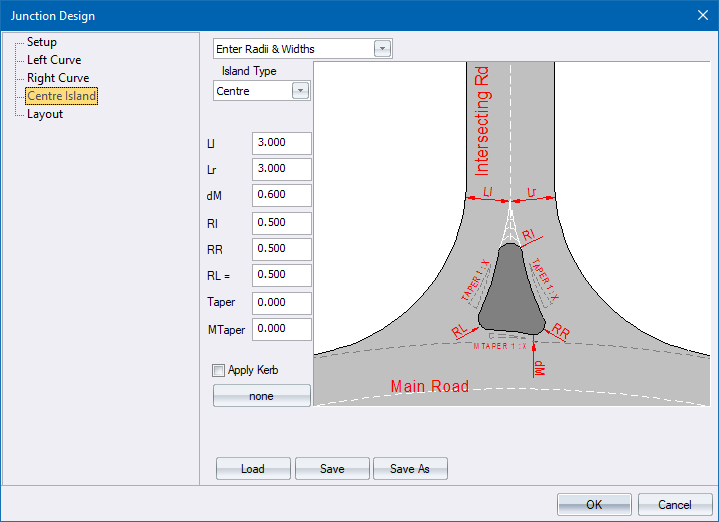The height and width of the screenshot is (522, 719).
Task: Confirm with the OK button
Action: tap(594, 505)
